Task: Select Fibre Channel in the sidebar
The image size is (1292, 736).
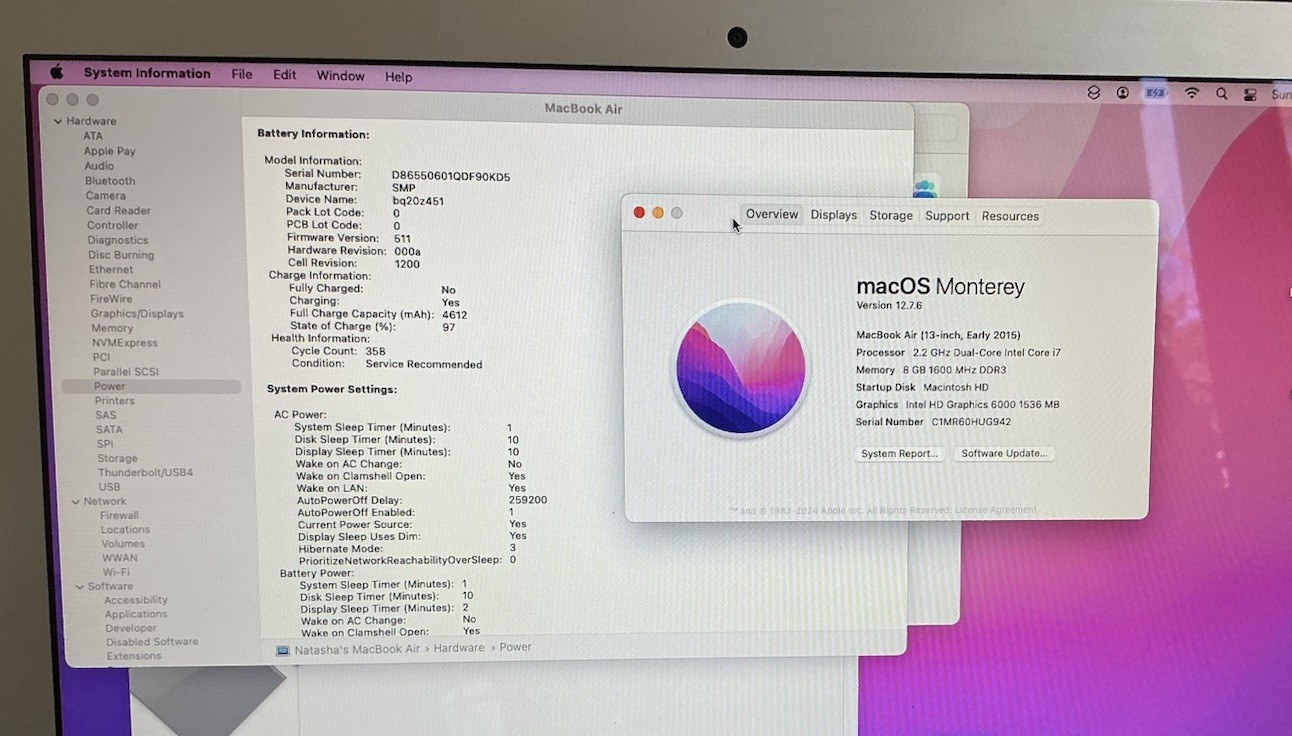Action: pos(125,284)
